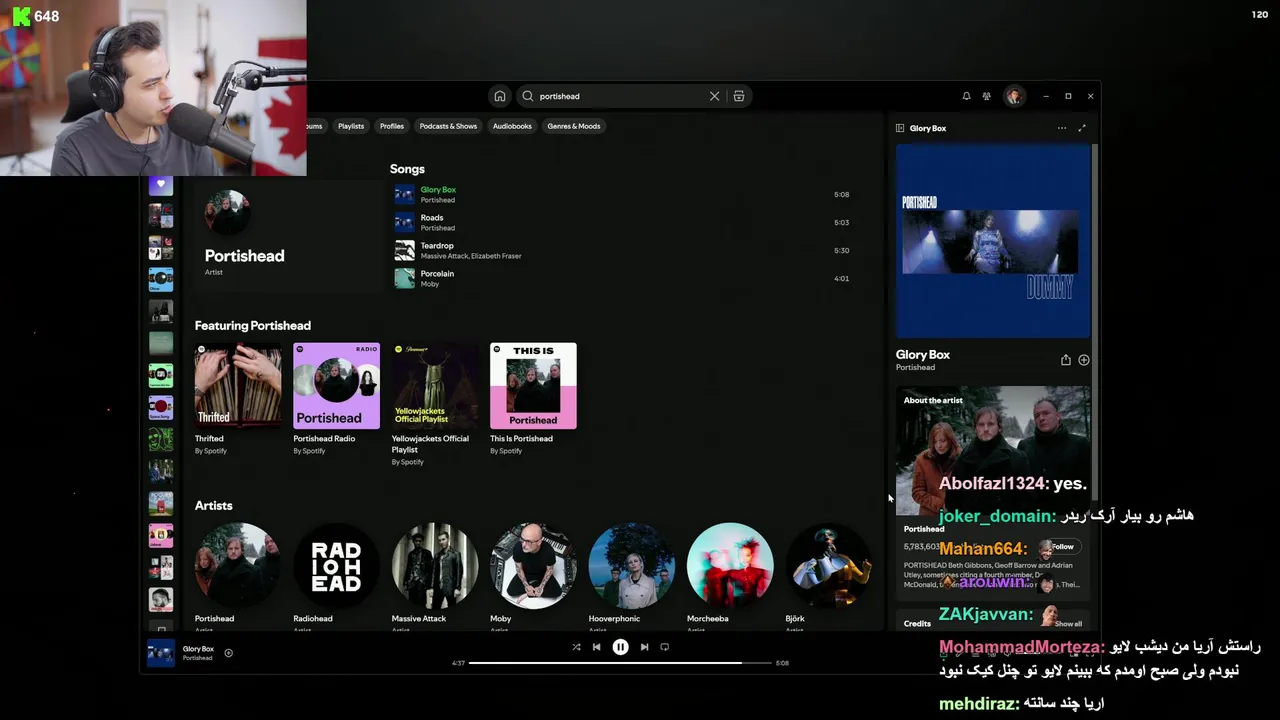The image size is (1280, 720).
Task: Click the Porcelain song cover icon
Action: coord(404,278)
